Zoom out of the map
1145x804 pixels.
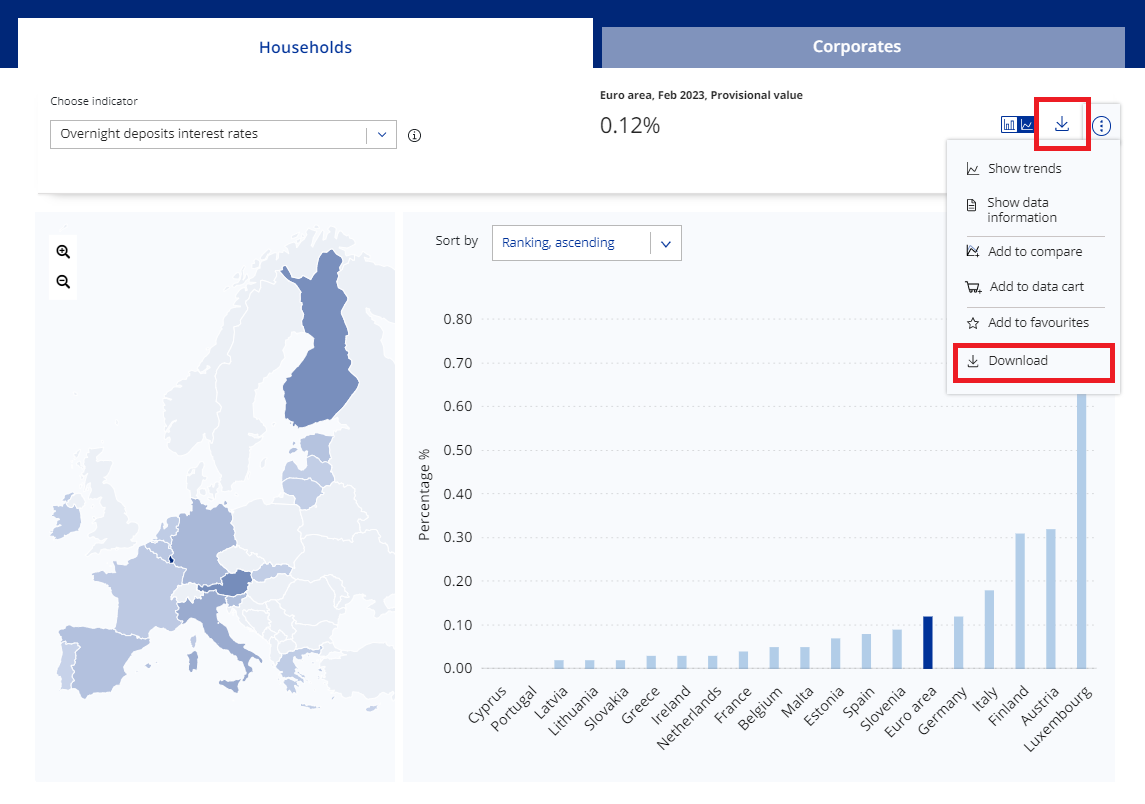[63, 282]
